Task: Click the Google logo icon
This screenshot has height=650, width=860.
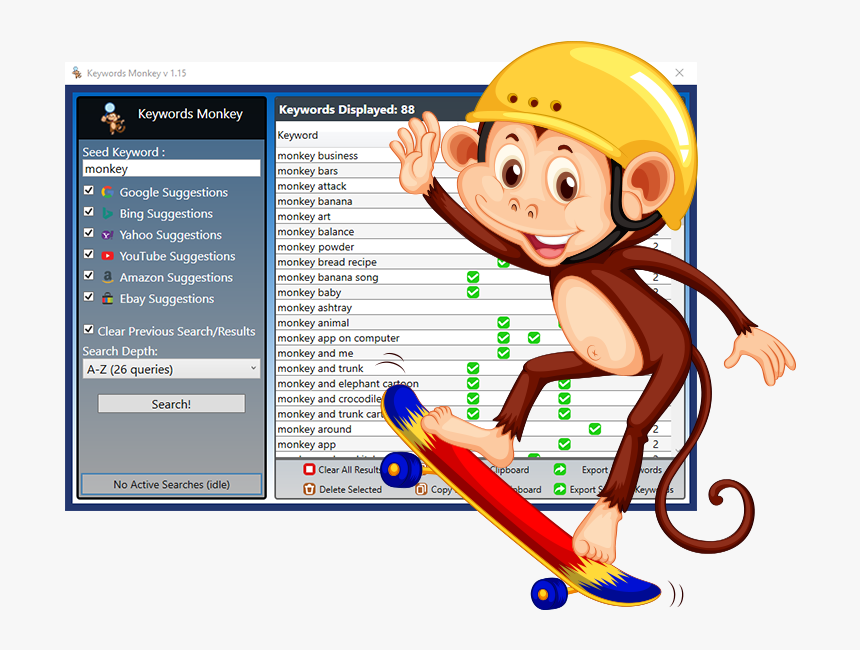Action: 107,191
